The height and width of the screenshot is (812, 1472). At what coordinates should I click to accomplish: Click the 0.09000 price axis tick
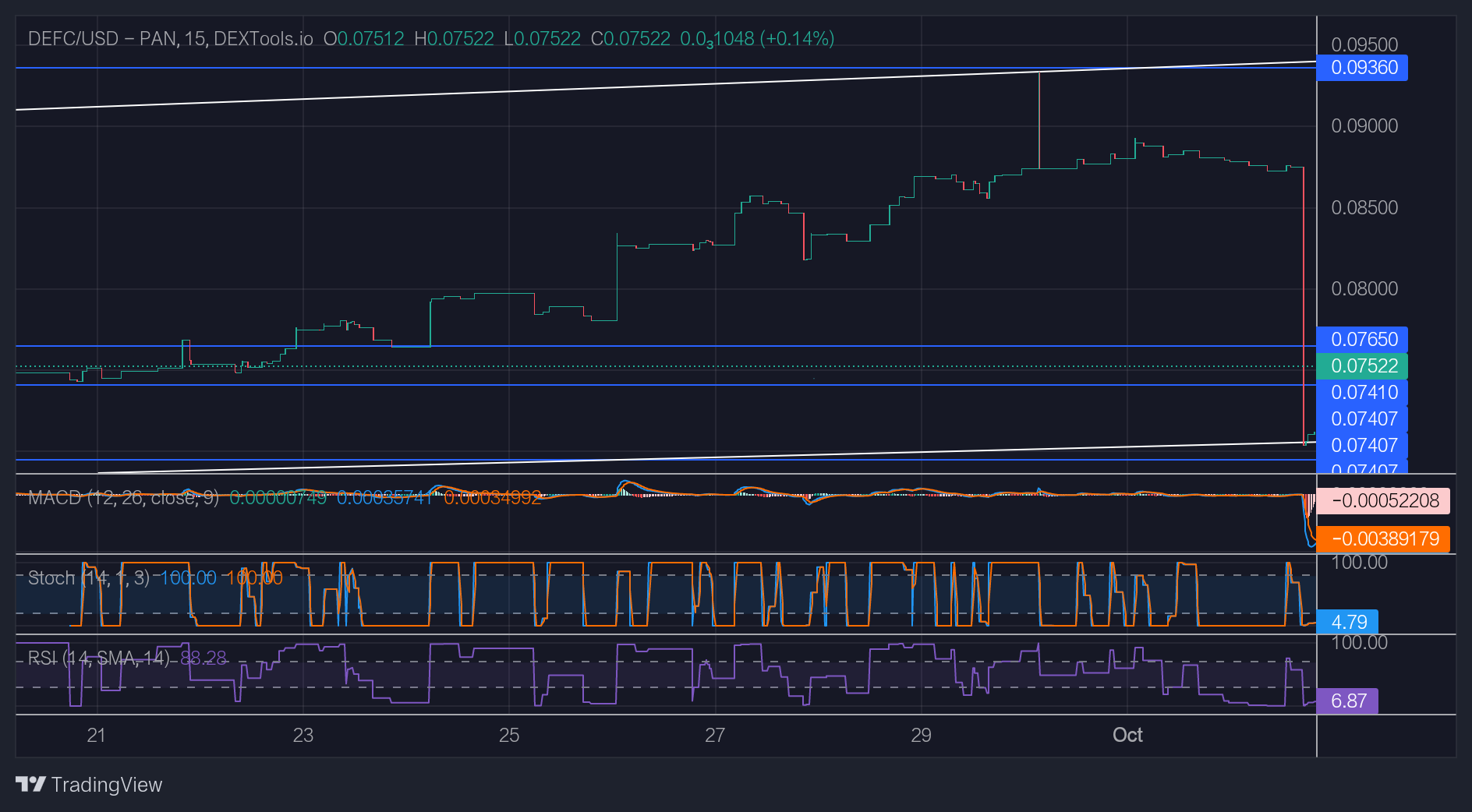pos(1364,126)
